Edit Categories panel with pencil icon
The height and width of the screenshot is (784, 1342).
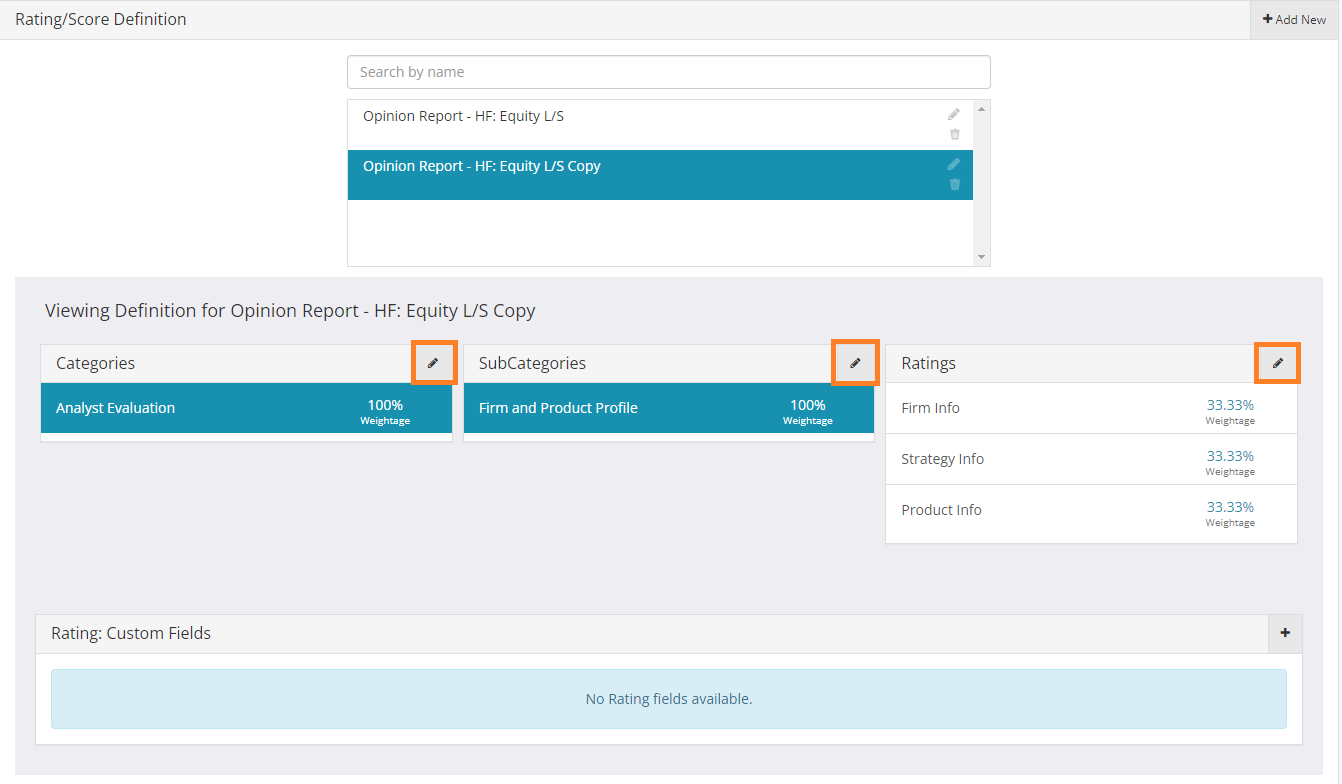pyautogui.click(x=433, y=363)
